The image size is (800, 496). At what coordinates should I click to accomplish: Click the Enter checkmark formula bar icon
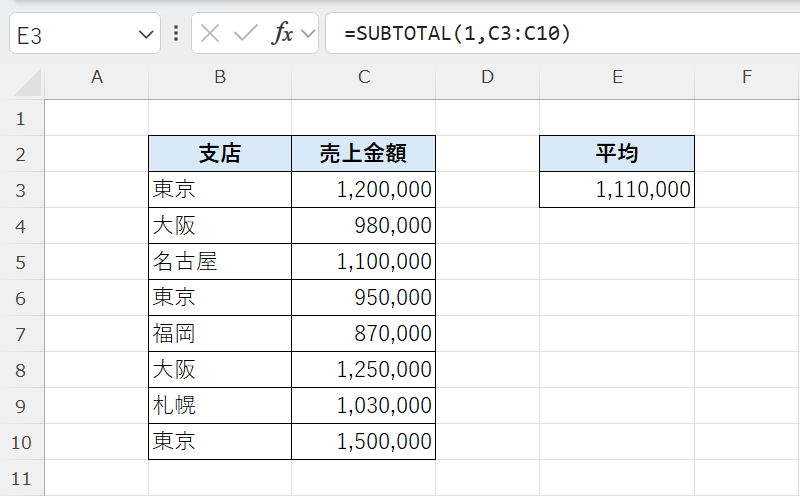pyautogui.click(x=245, y=34)
